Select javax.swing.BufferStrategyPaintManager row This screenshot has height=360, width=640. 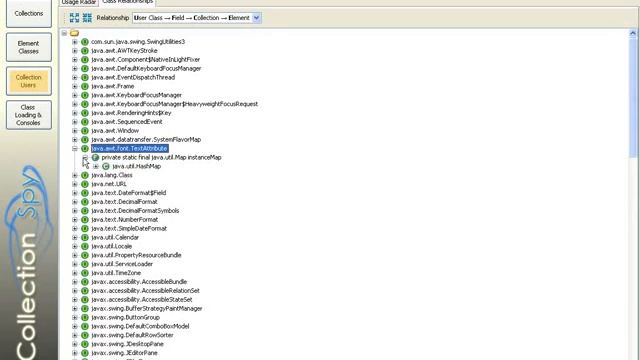tap(147, 309)
